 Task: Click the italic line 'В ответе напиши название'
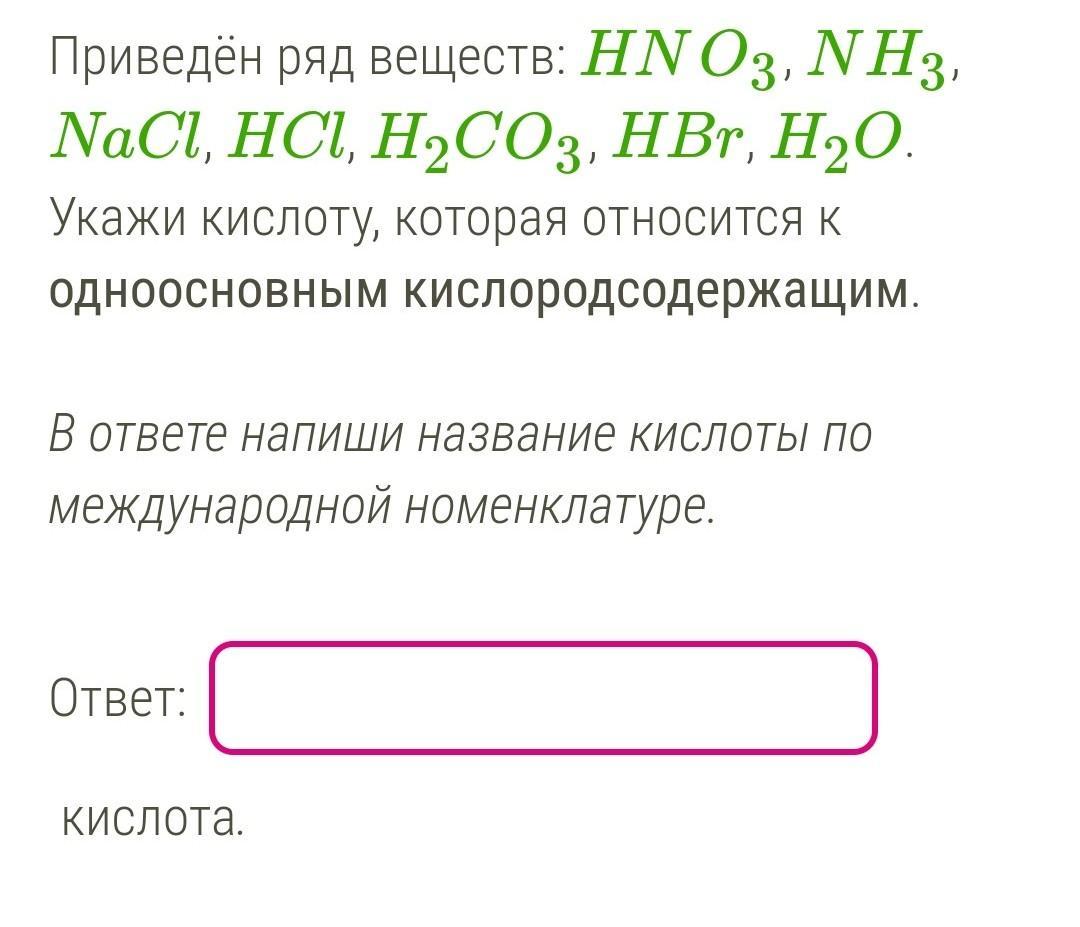[x=331, y=436]
